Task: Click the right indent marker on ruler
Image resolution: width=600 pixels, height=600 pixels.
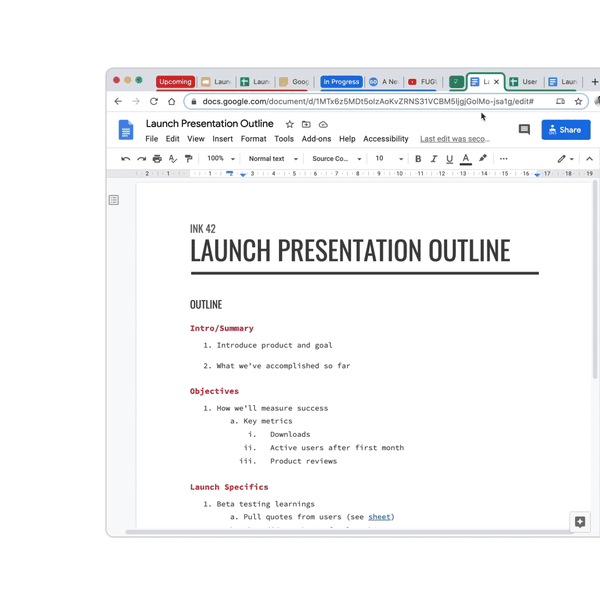Action: [x=537, y=174]
